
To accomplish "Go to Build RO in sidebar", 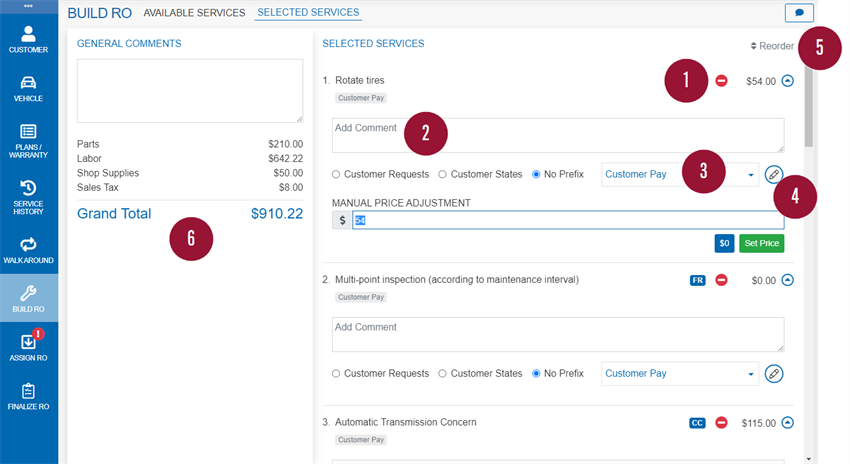I will pos(28,298).
